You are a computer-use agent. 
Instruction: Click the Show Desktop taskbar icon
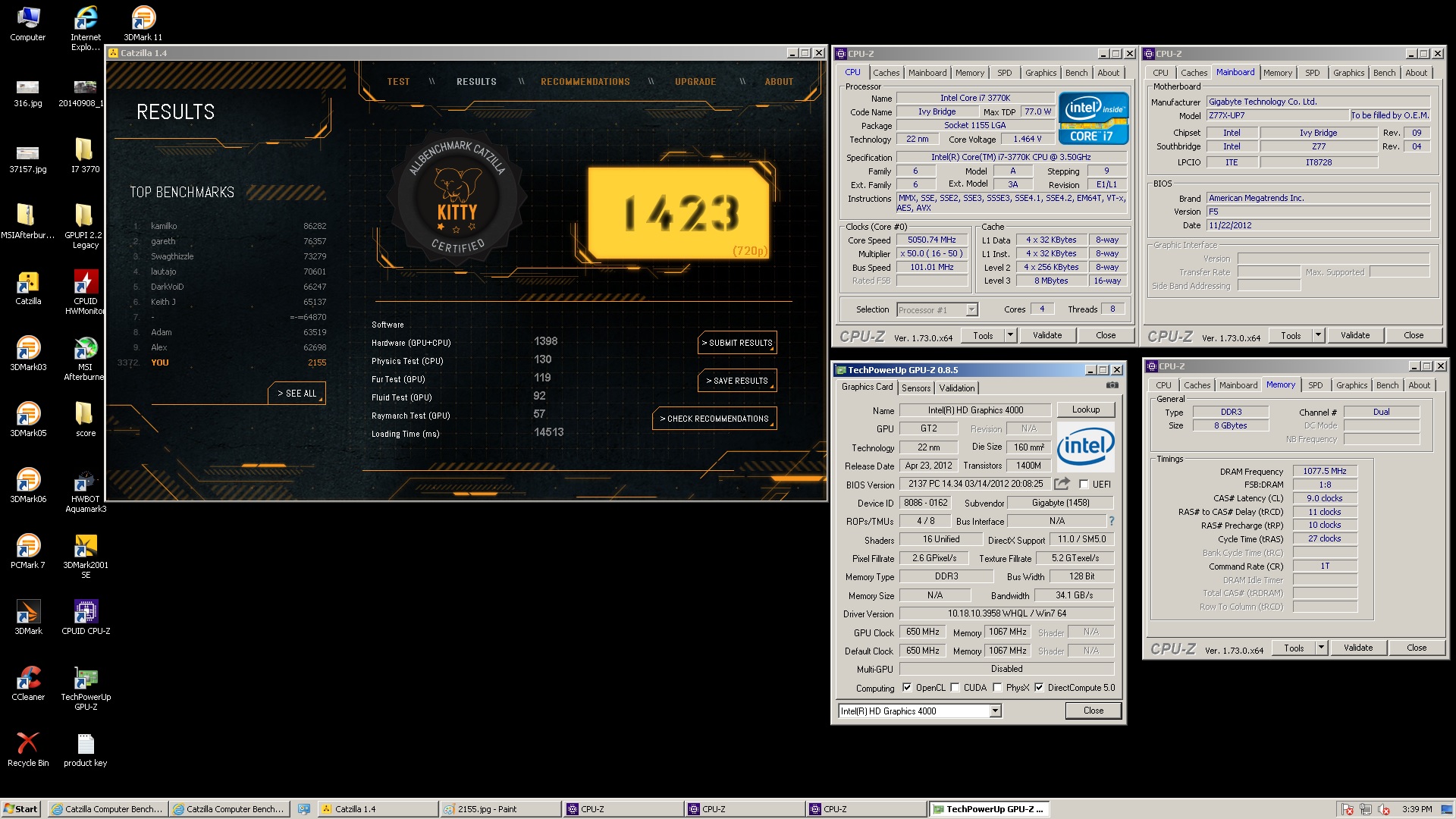[304, 809]
